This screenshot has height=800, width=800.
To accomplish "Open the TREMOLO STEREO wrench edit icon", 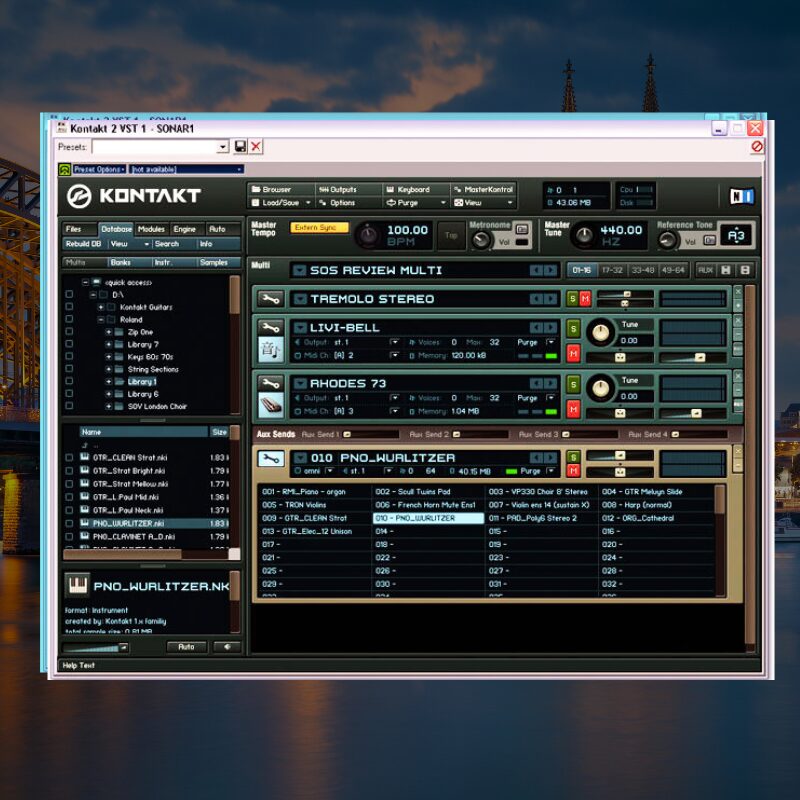I will pos(270,299).
